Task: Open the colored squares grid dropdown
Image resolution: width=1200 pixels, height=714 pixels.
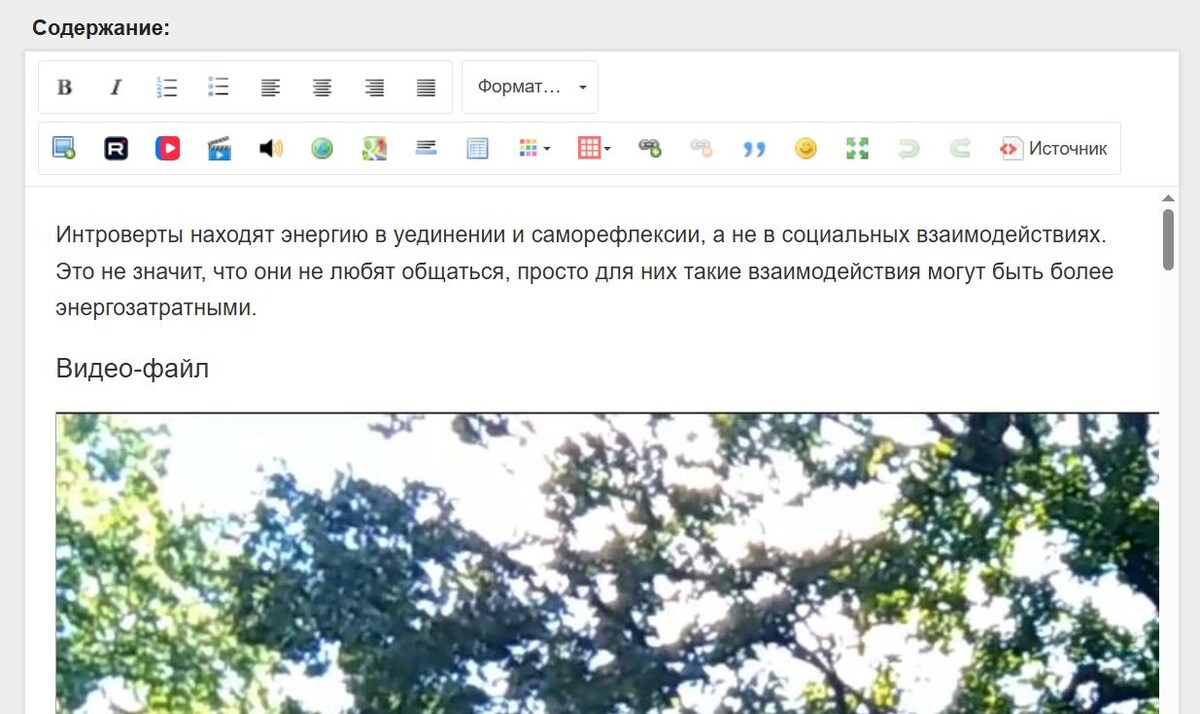Action: pyautogui.click(x=535, y=149)
